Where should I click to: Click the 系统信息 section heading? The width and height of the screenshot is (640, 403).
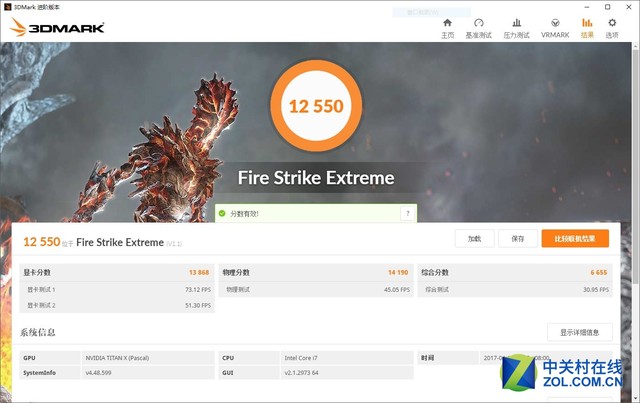(x=38, y=332)
